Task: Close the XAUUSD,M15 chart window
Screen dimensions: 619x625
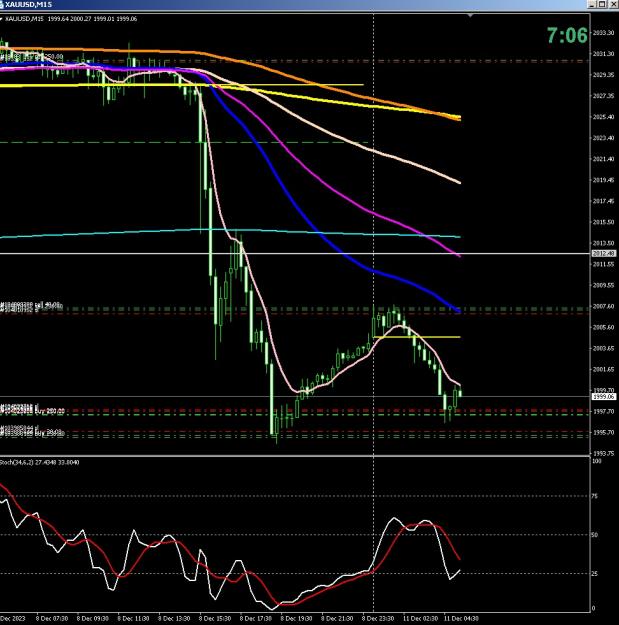Action: (613, 4)
